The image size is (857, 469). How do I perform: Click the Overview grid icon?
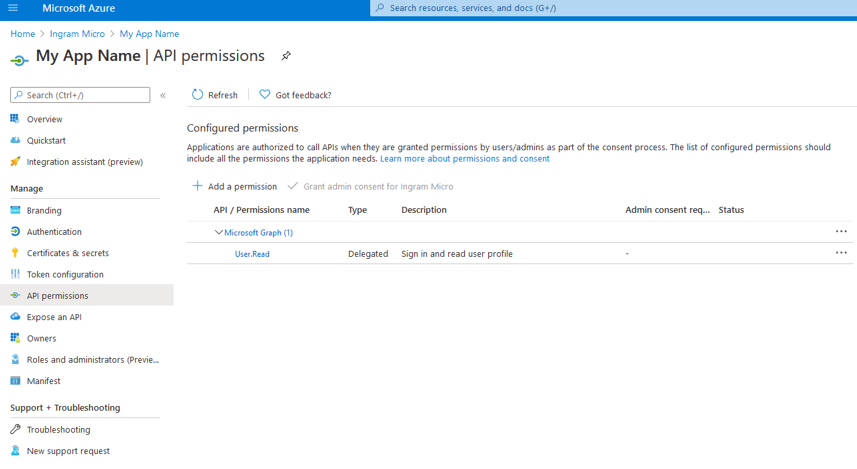15,119
